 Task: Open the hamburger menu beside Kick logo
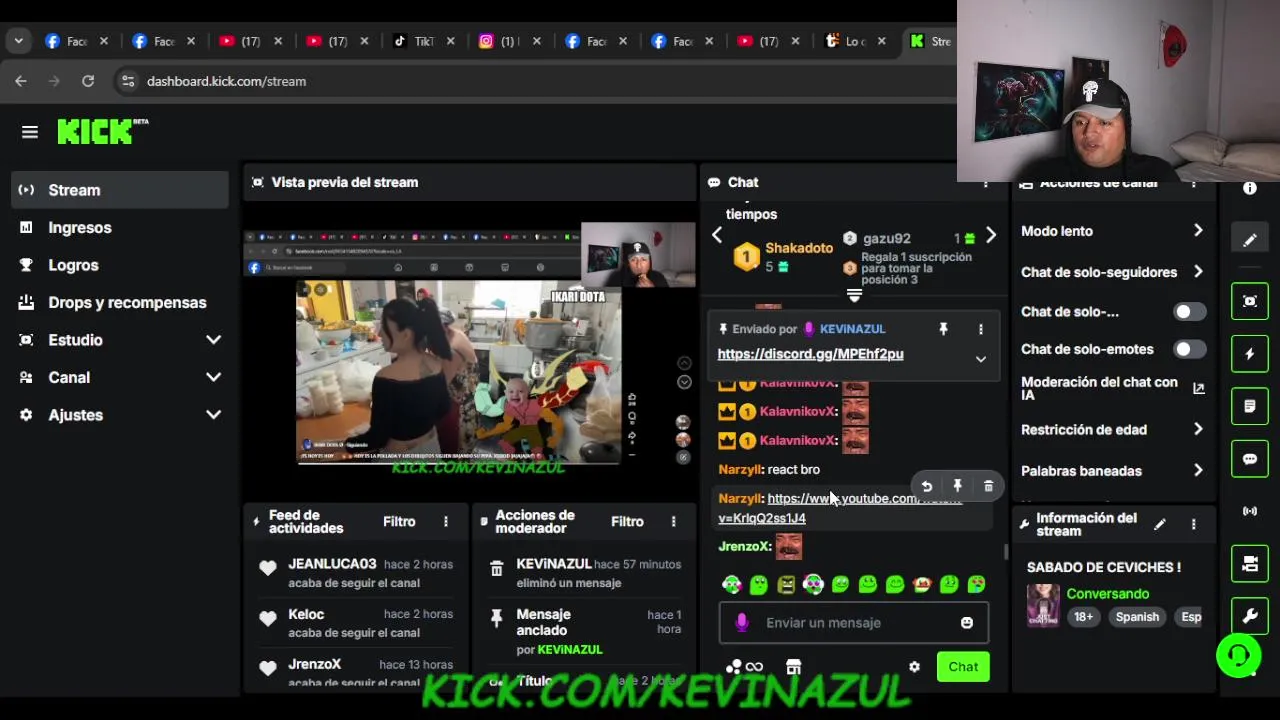(30, 132)
